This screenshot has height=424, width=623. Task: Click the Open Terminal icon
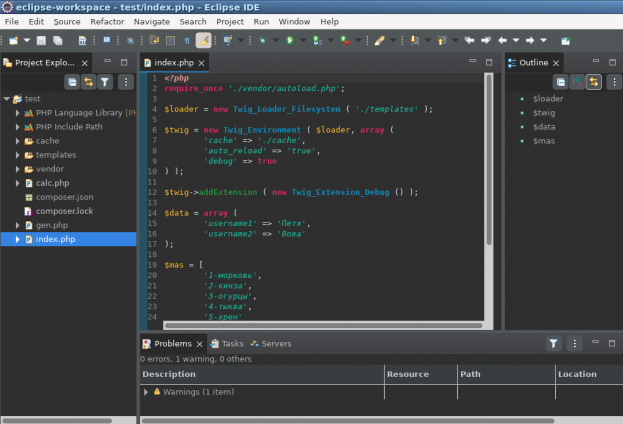106,41
